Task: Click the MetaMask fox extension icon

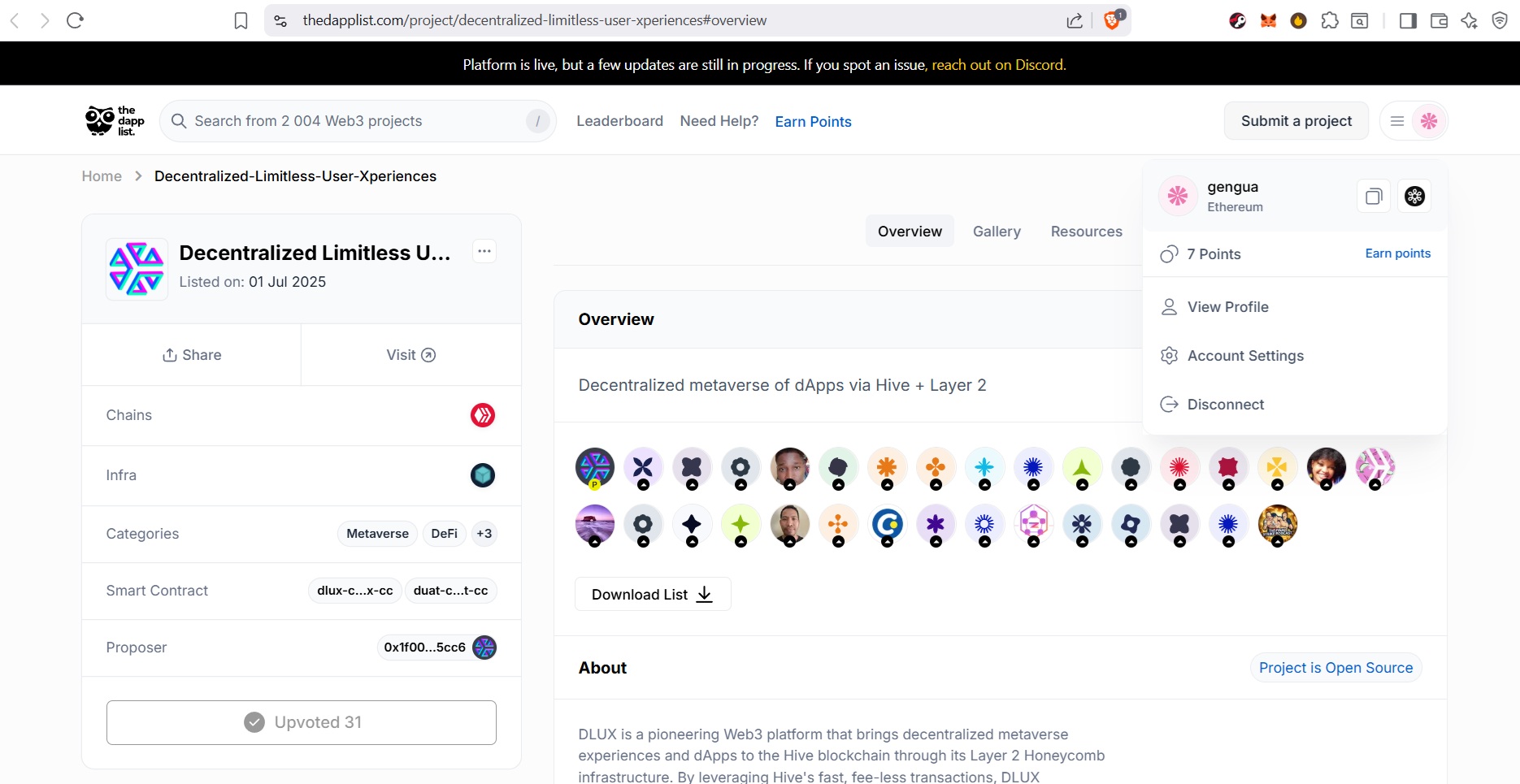Action: click(x=1268, y=20)
